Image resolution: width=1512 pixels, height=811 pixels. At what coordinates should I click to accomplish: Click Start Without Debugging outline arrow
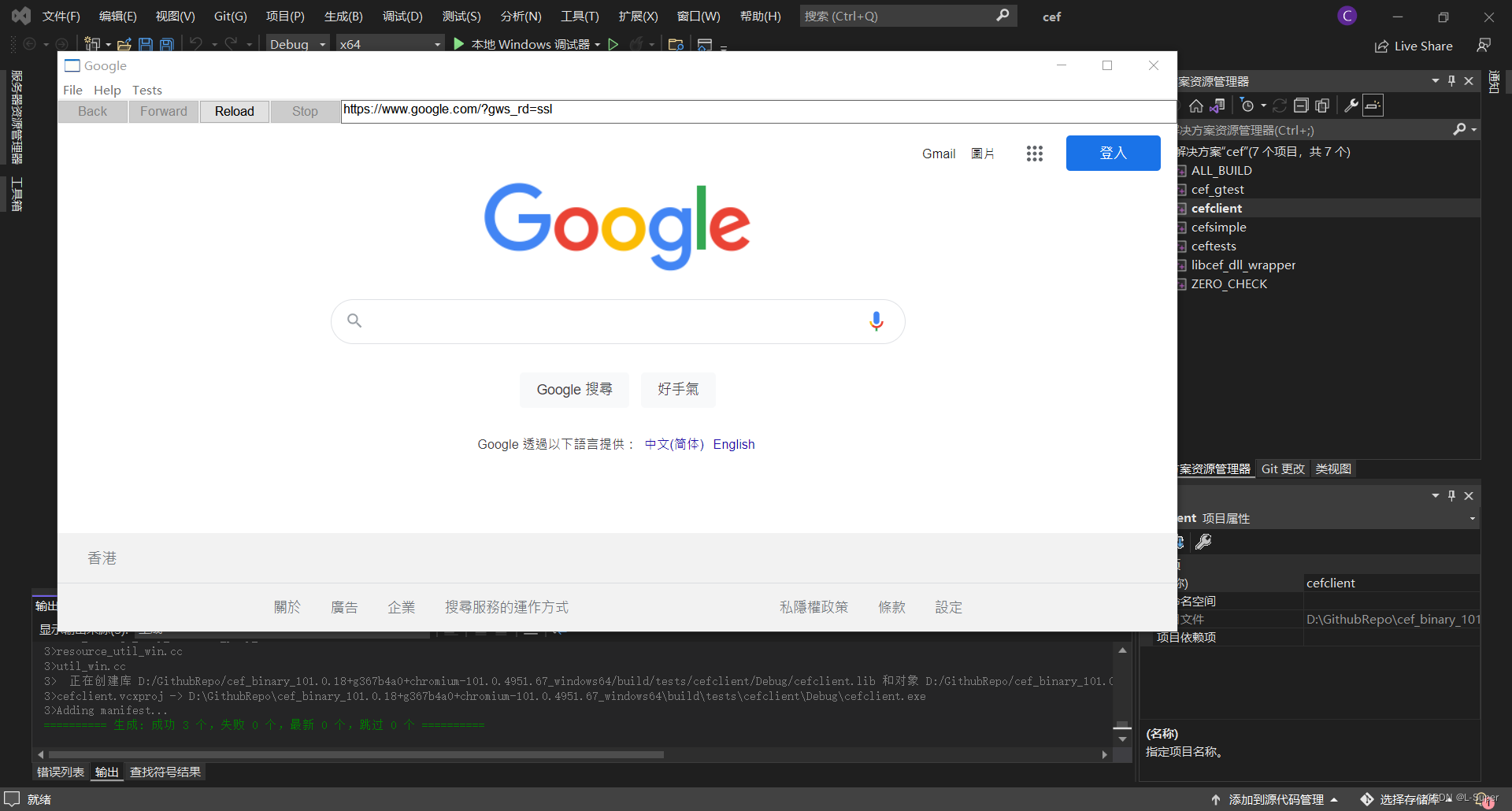tap(613, 44)
